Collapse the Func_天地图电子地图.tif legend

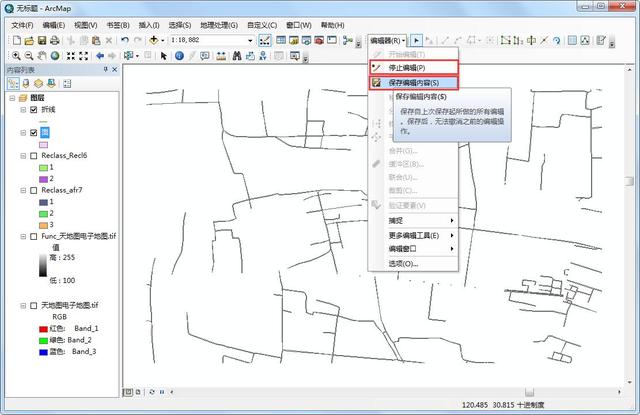click(x=23, y=236)
